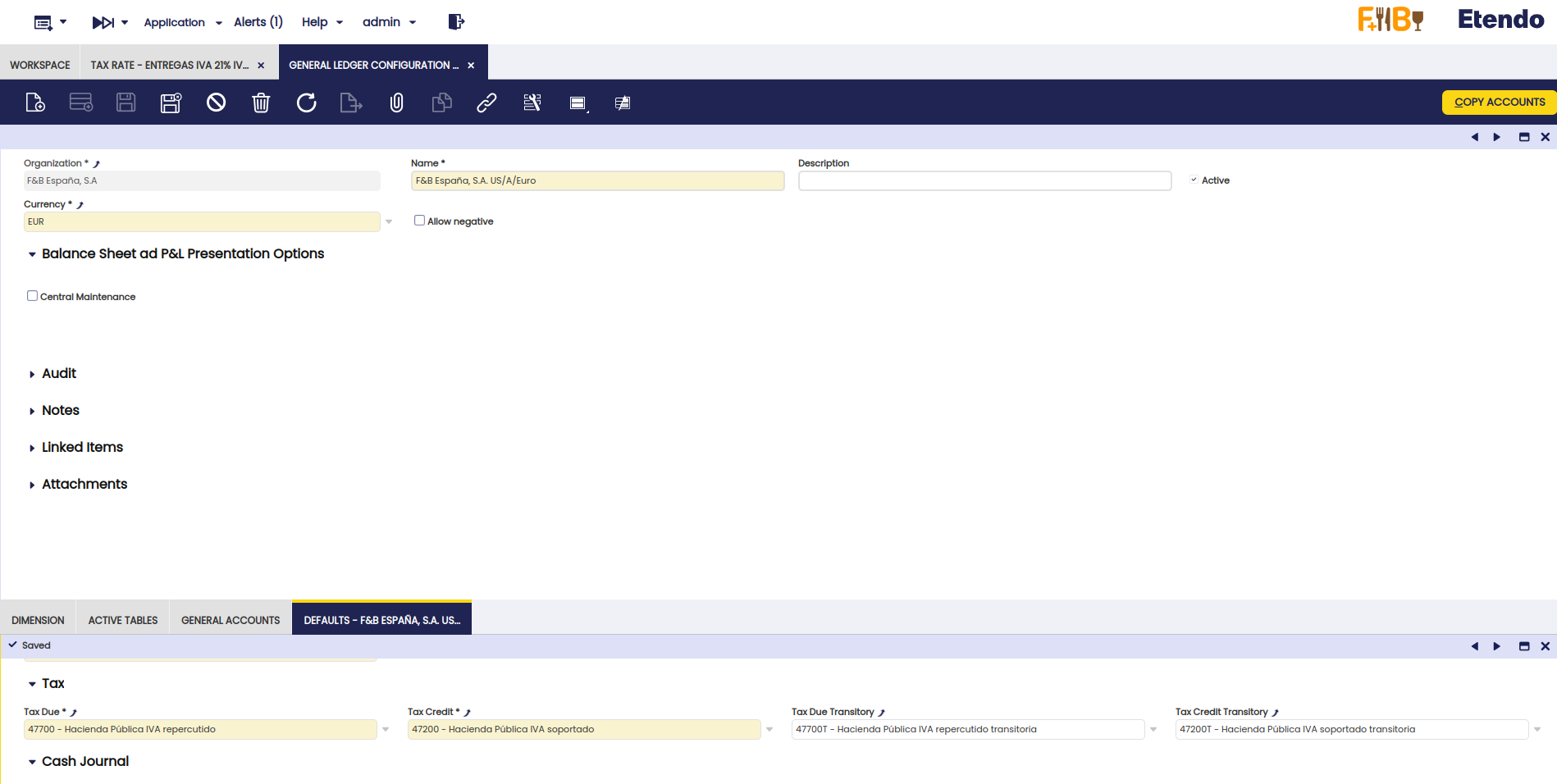Open the Currency EUR dropdown arrow
The width and height of the screenshot is (1557, 784).
[x=389, y=221]
